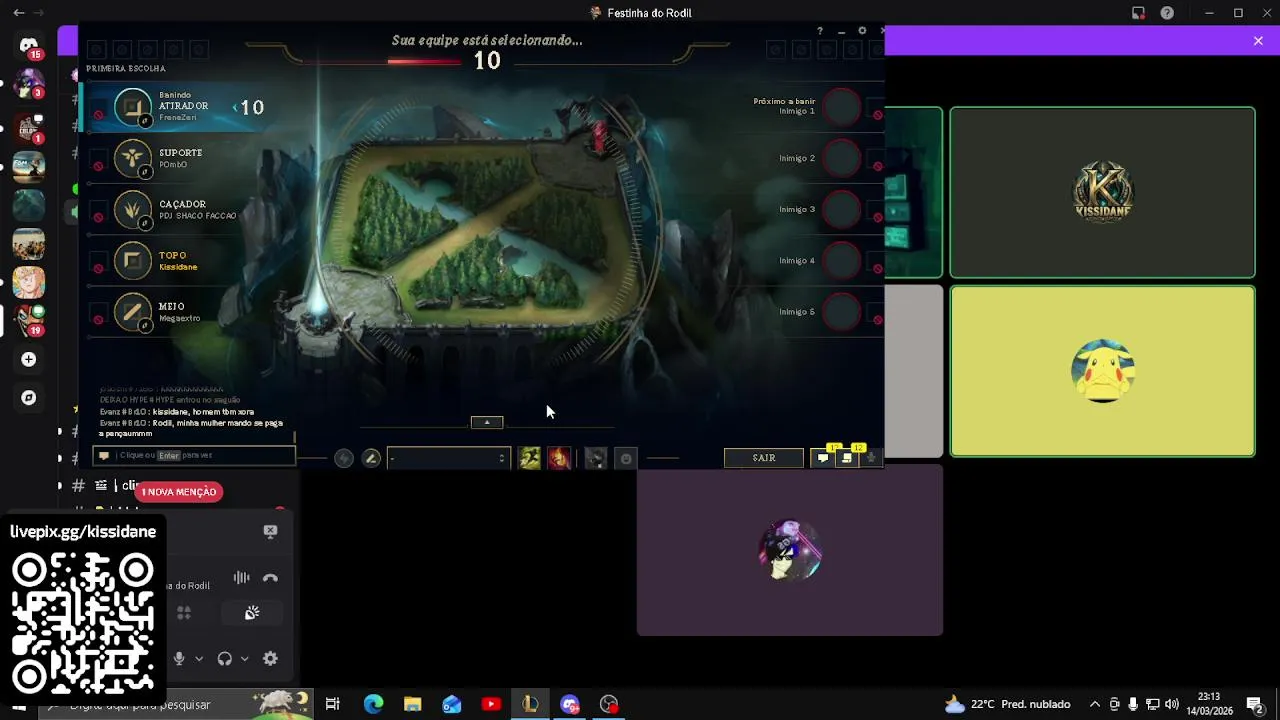The width and height of the screenshot is (1280, 720).
Task: Open Microsoft Edge from taskbar
Action: (x=373, y=704)
